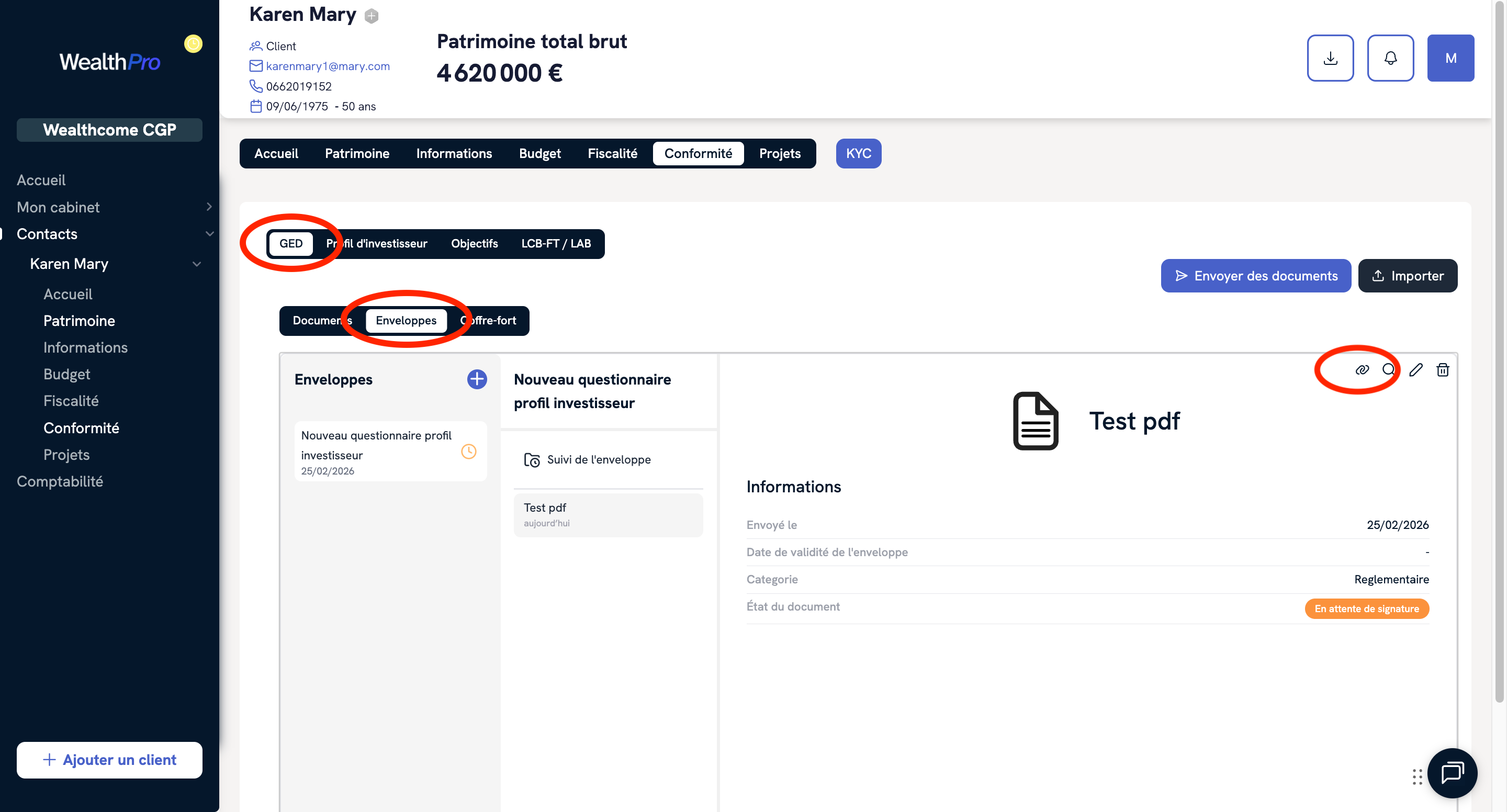Click the pencil edit icon
This screenshot has height=812, width=1507.
tap(1415, 370)
